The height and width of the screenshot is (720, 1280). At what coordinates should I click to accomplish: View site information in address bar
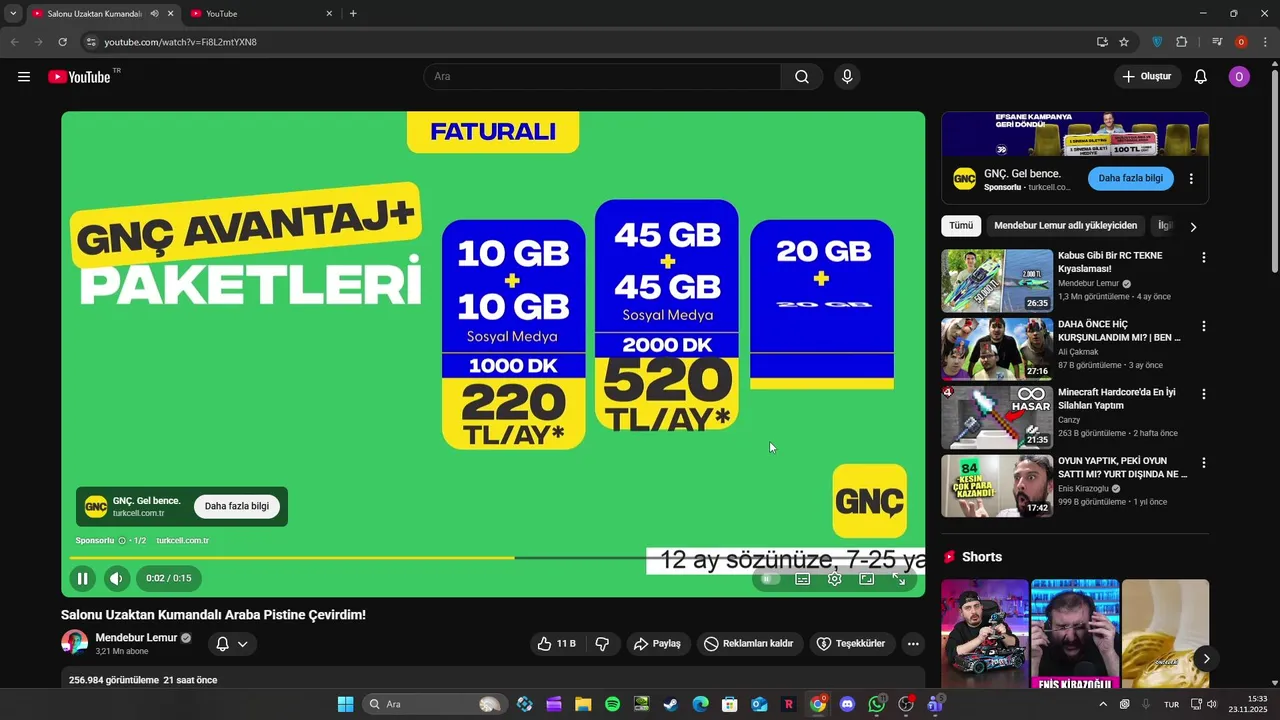[91, 42]
